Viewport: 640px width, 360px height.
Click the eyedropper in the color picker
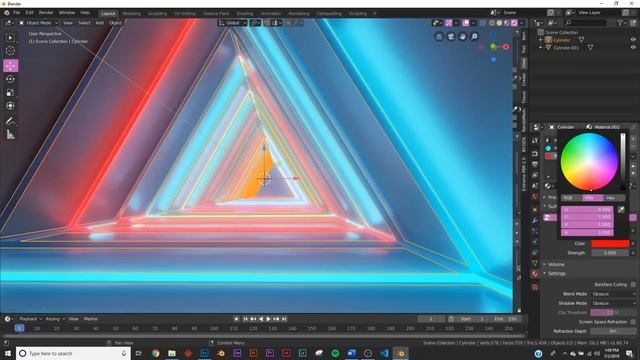click(621, 209)
